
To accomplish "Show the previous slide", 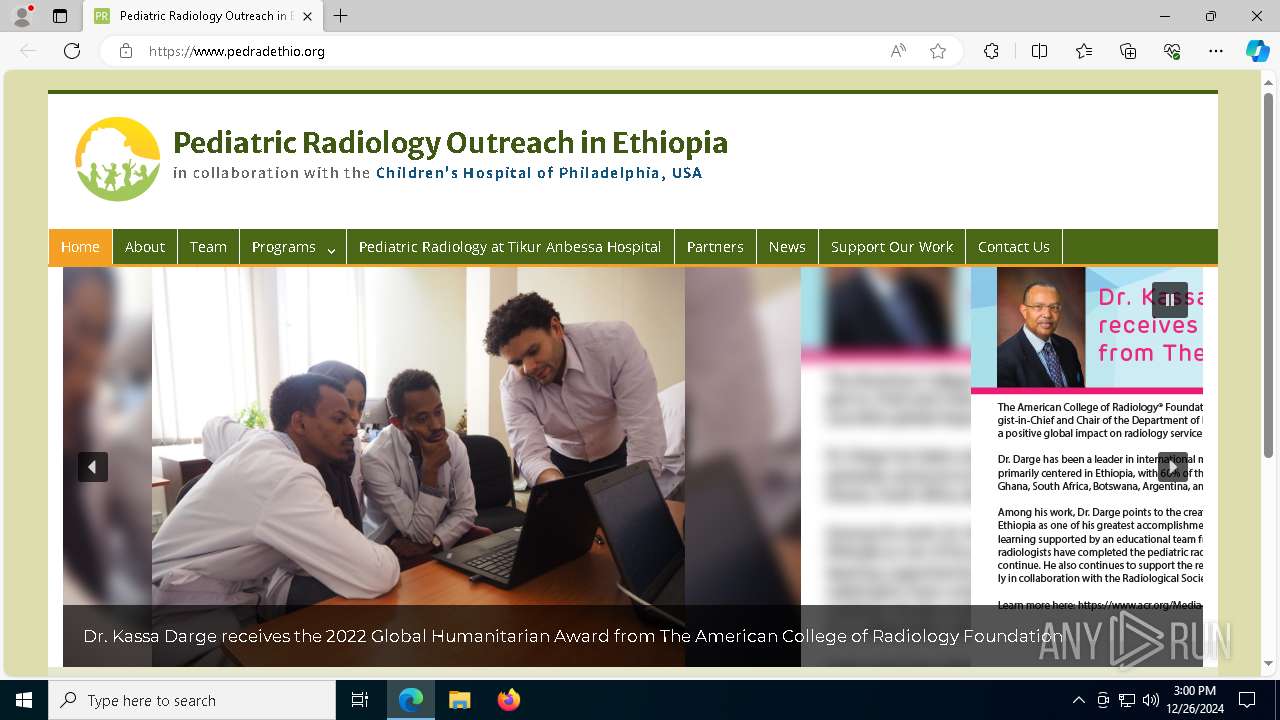I will point(93,467).
